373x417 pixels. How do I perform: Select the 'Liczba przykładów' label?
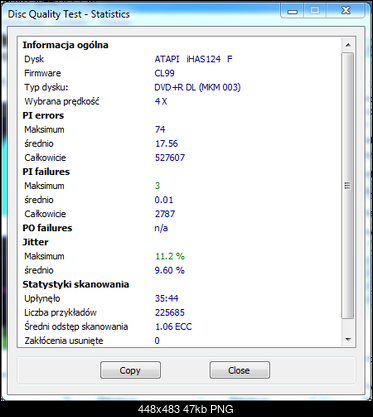[60, 312]
